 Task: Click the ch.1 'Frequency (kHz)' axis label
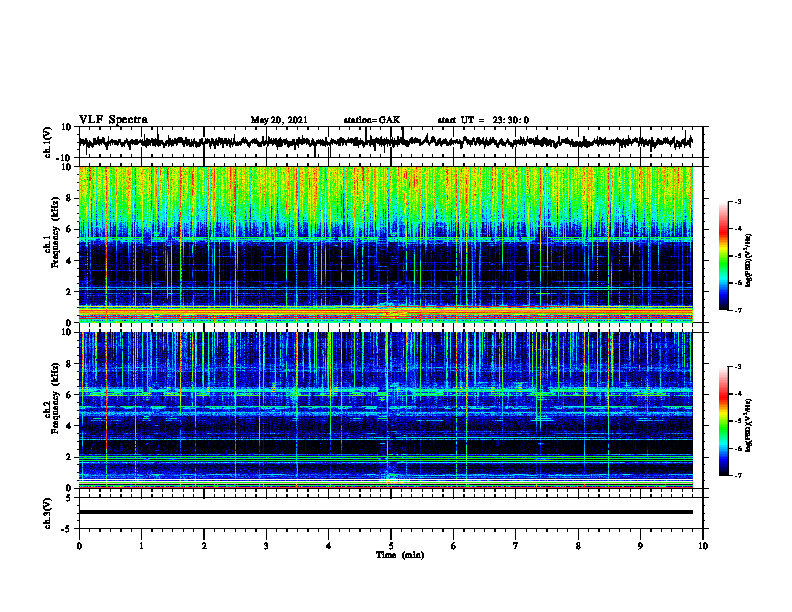(55, 233)
